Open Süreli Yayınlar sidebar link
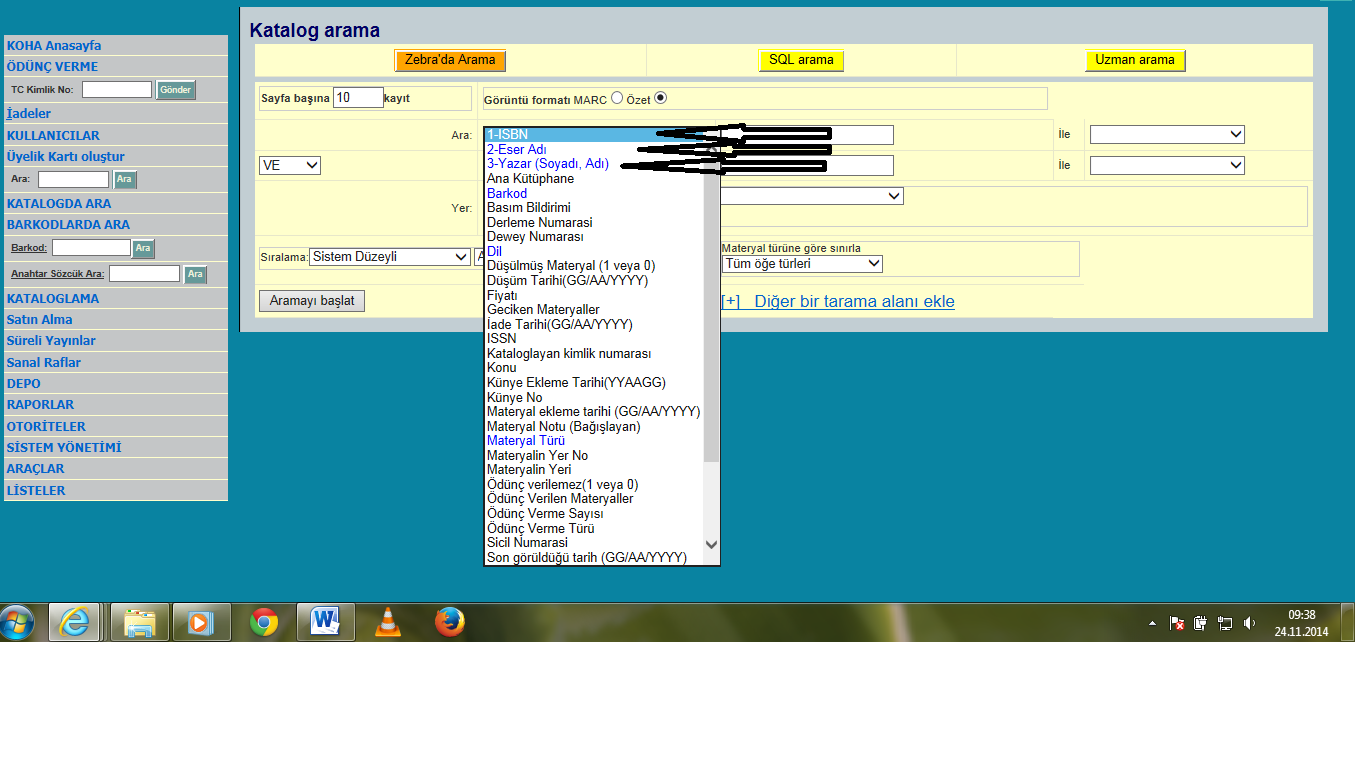This screenshot has height=768, width=1366. pyautogui.click(x=51, y=340)
